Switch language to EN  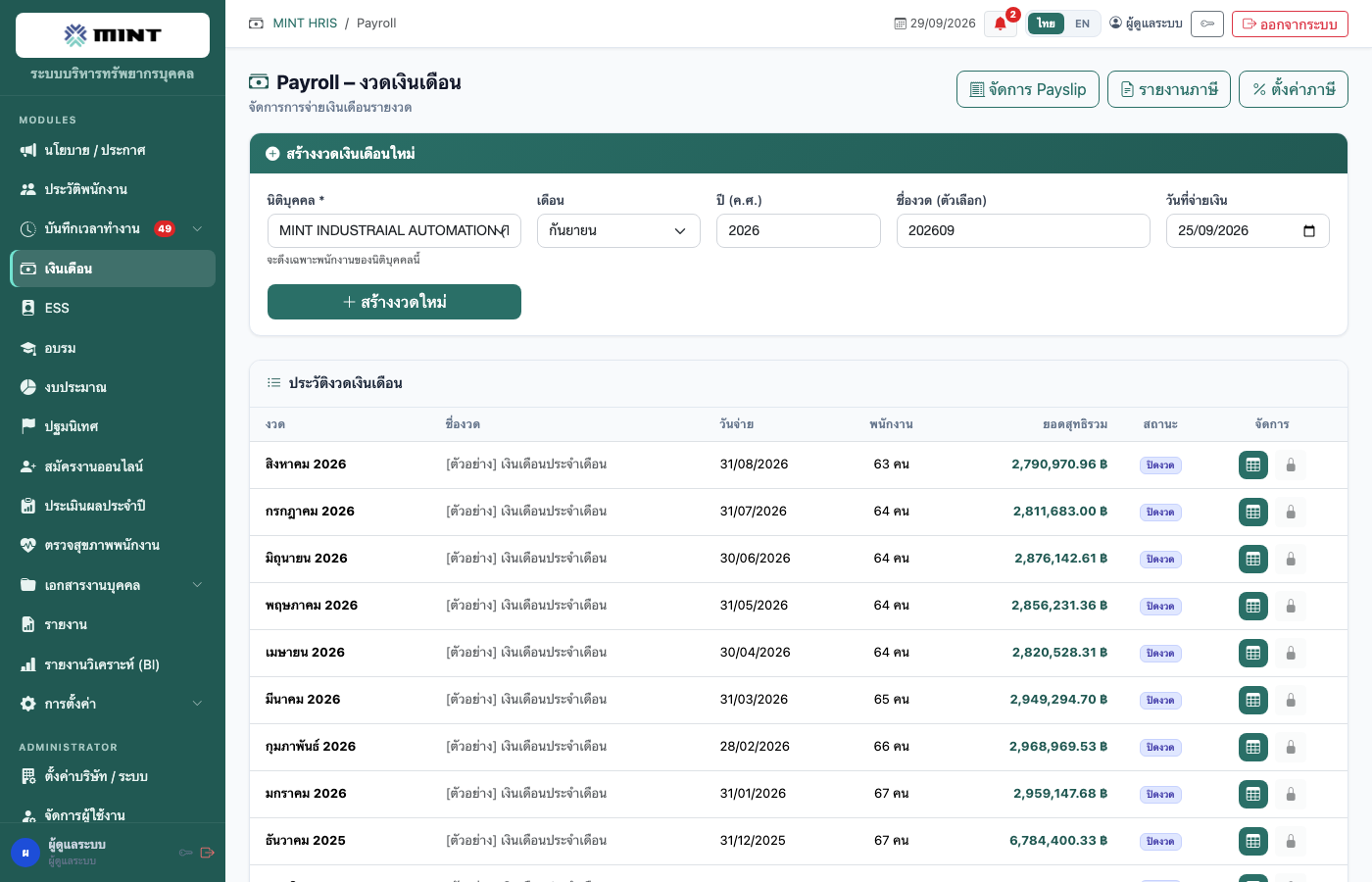1082,24
